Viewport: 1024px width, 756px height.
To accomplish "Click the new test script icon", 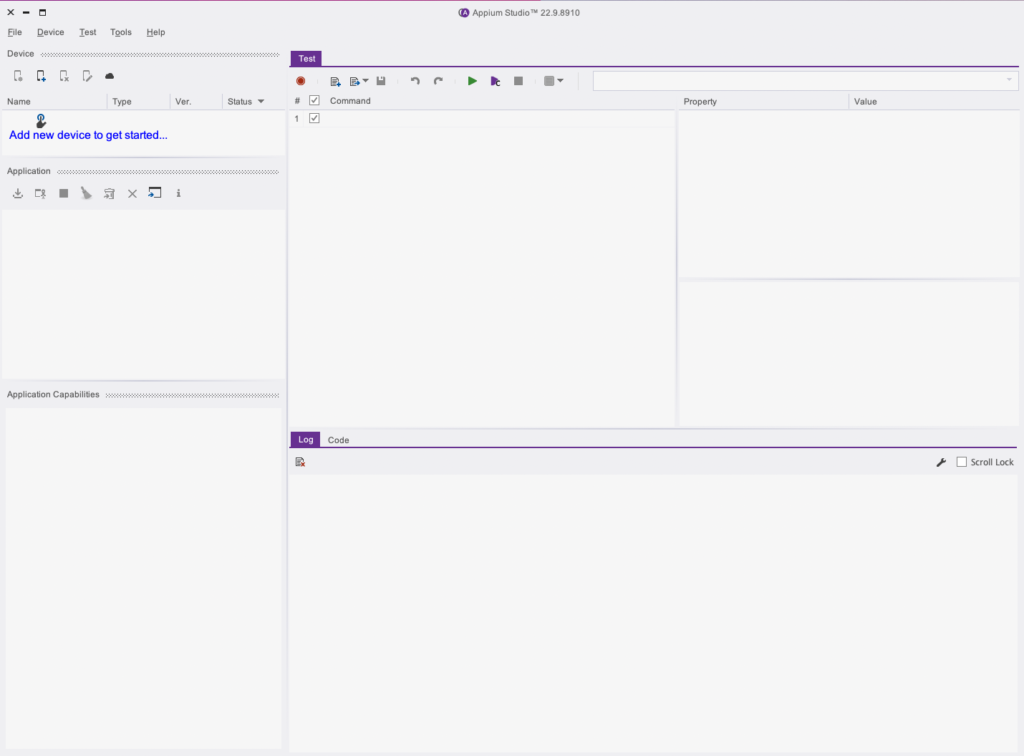I will pyautogui.click(x=335, y=81).
